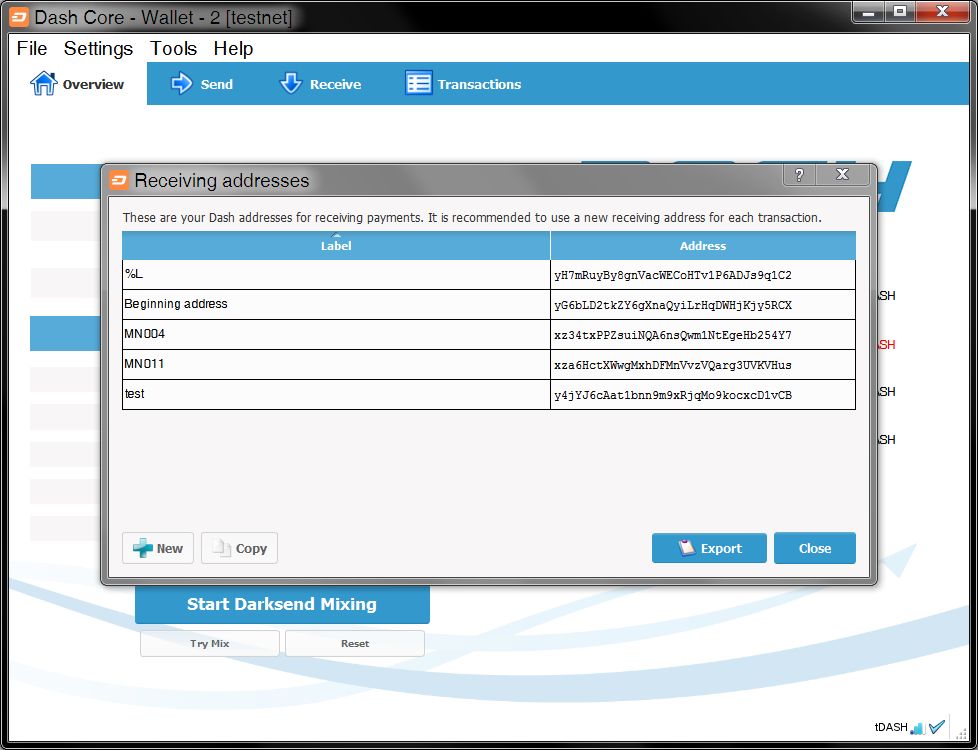Open the Help menu
978x750 pixels.
233,48
